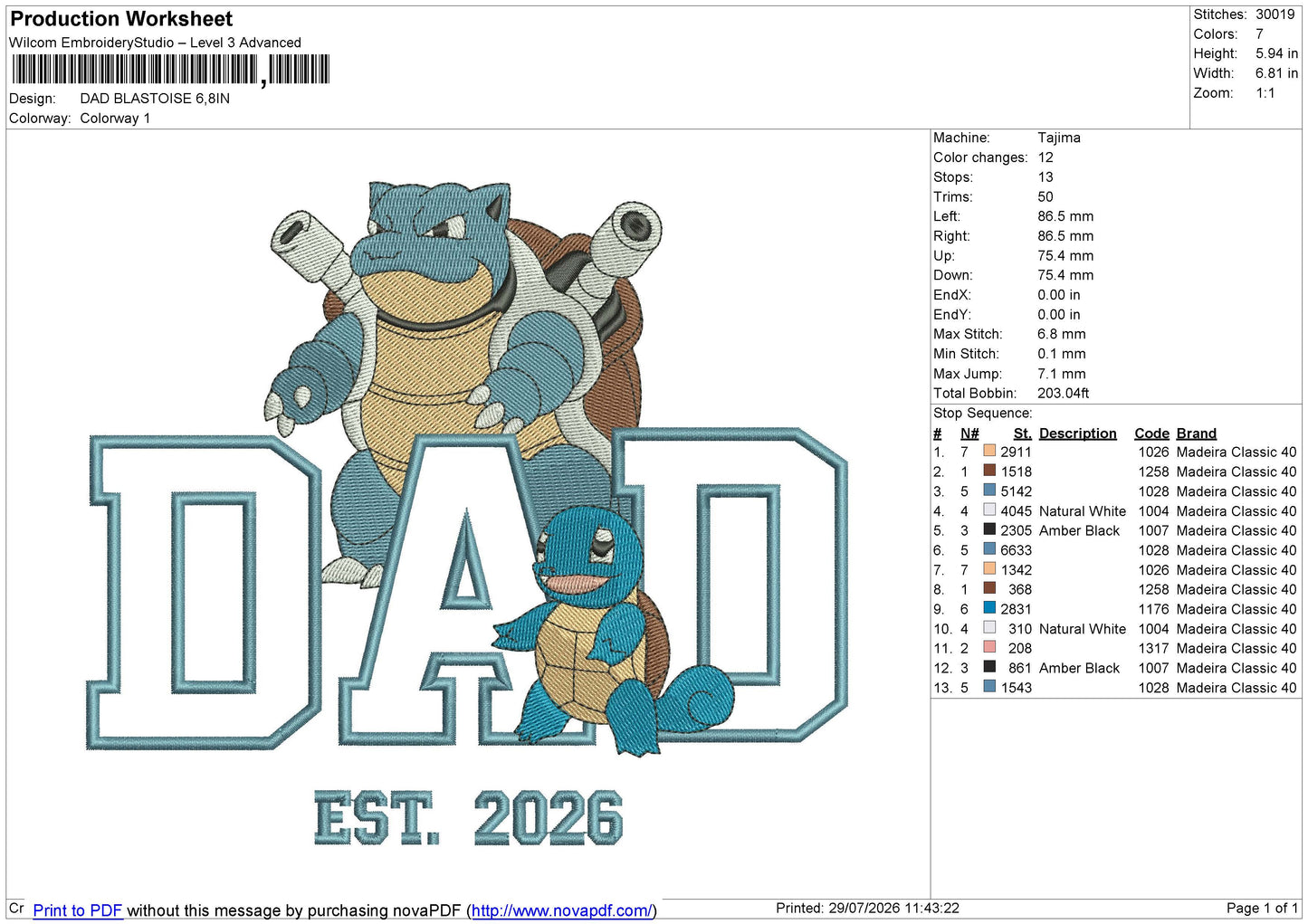Click the barcode below the software name
Image resolution: width=1308 pixels, height=924 pixels.
click(171, 70)
